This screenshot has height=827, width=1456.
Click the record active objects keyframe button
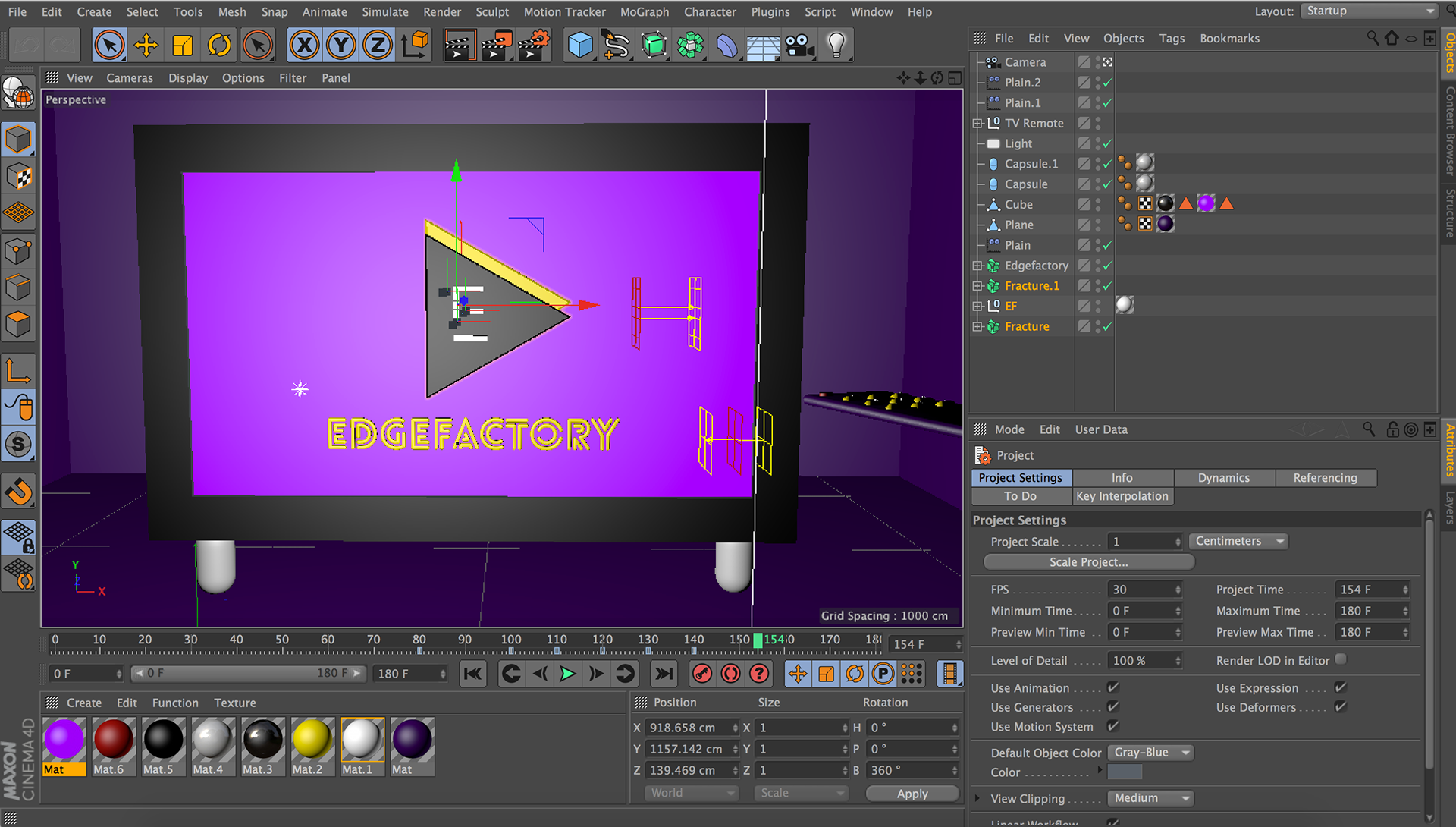pos(702,674)
